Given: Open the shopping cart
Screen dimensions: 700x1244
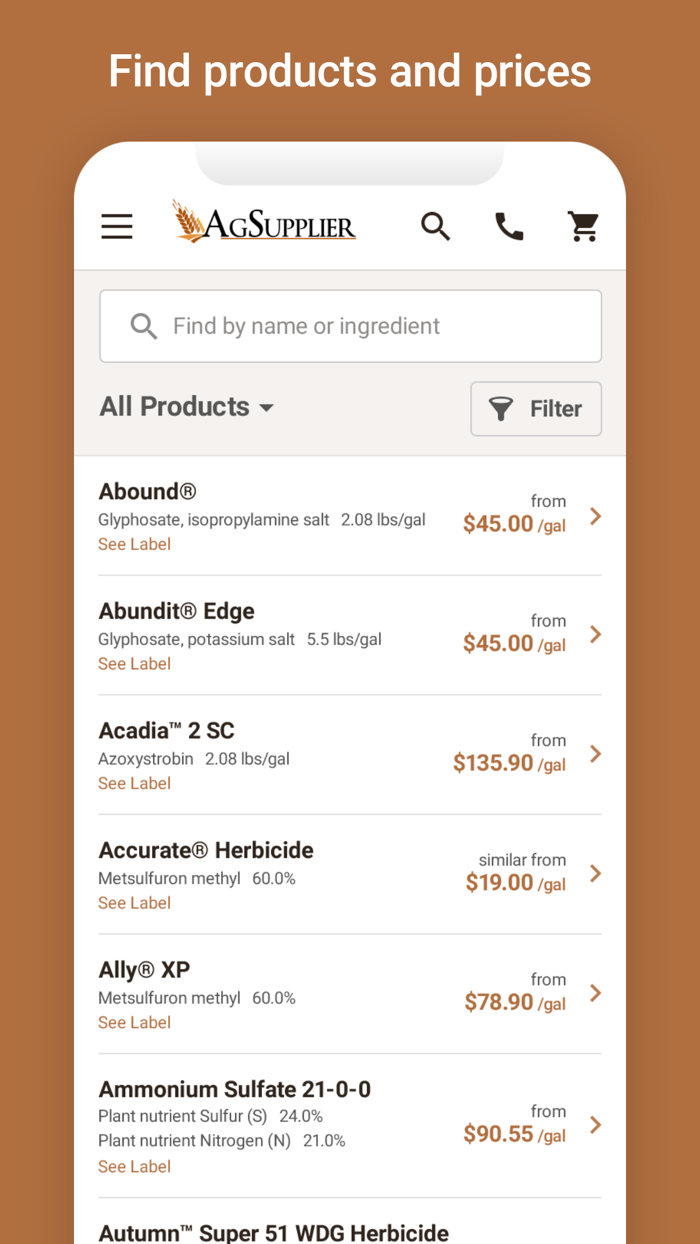Looking at the screenshot, I should pos(583,227).
